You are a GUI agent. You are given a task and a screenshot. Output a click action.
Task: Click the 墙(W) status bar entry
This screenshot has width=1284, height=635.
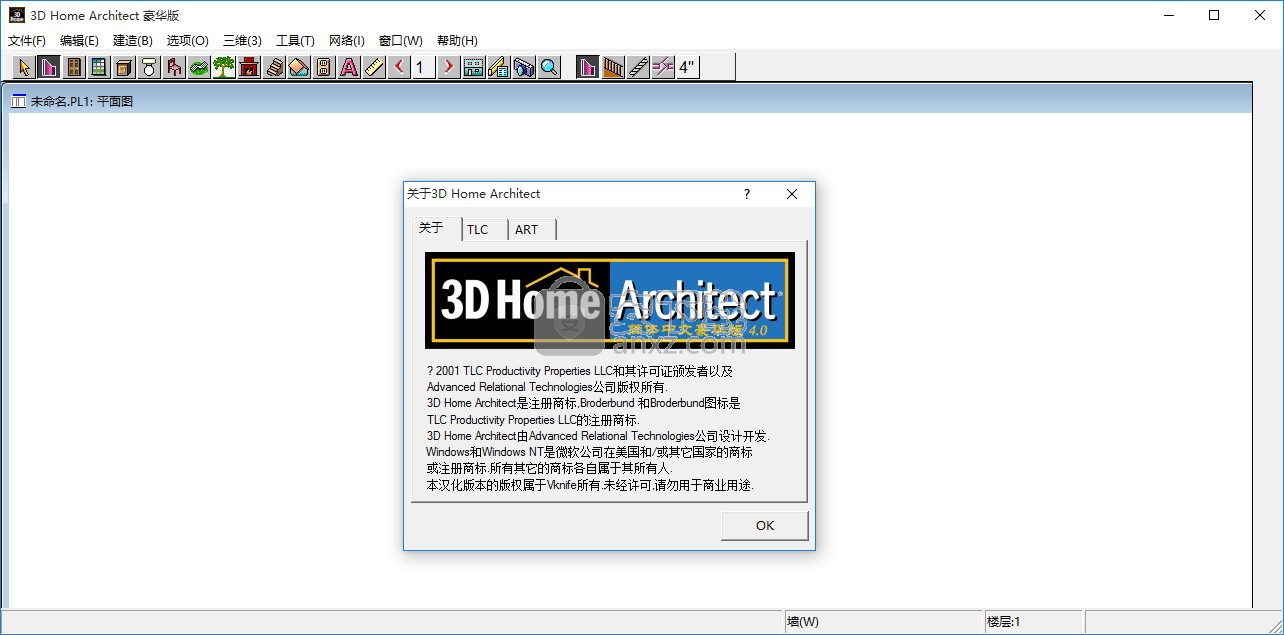coord(882,622)
